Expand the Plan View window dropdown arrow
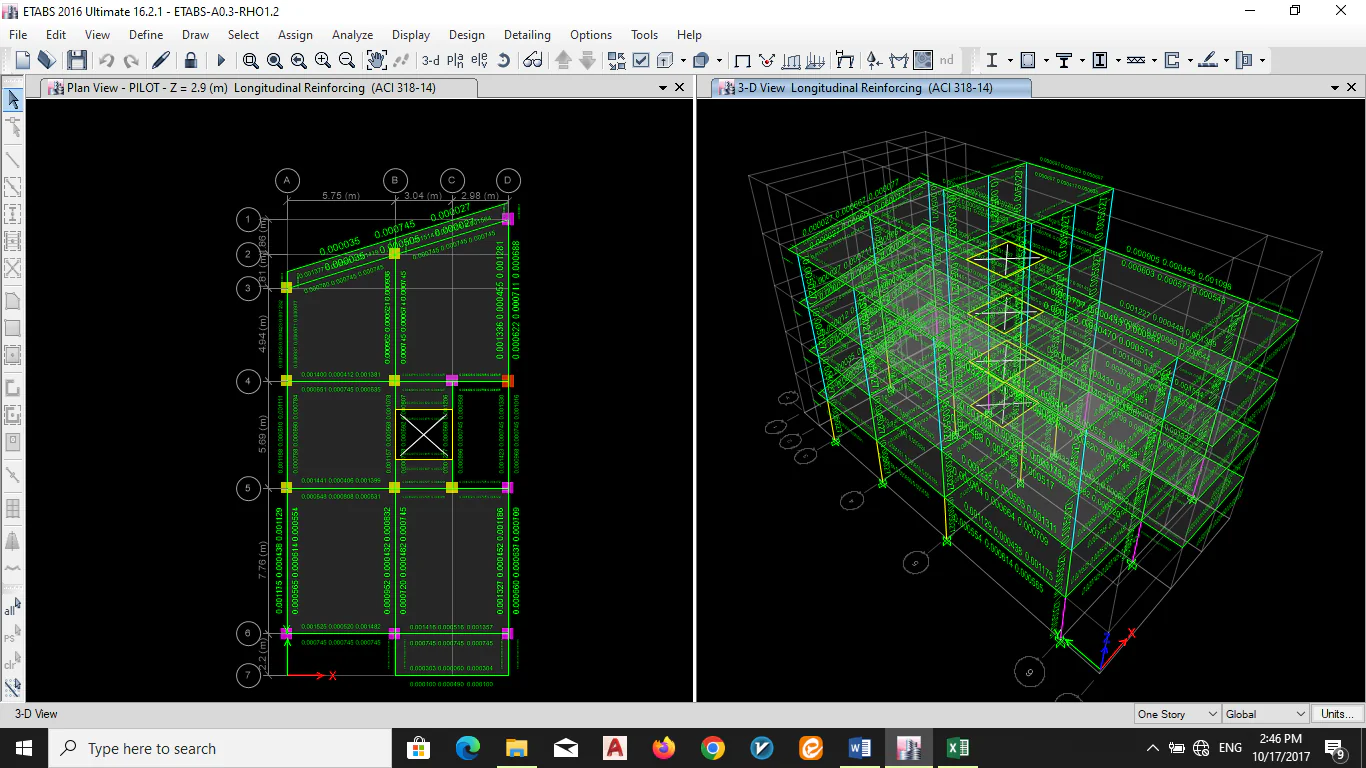Screen dimensions: 1366x768 [662, 88]
